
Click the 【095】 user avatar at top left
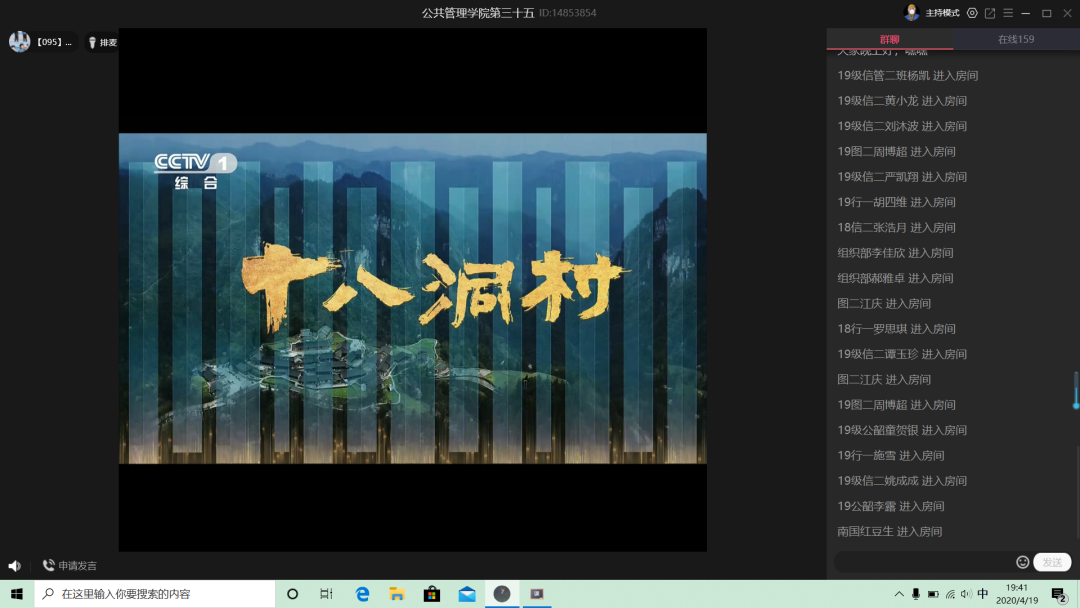point(19,42)
